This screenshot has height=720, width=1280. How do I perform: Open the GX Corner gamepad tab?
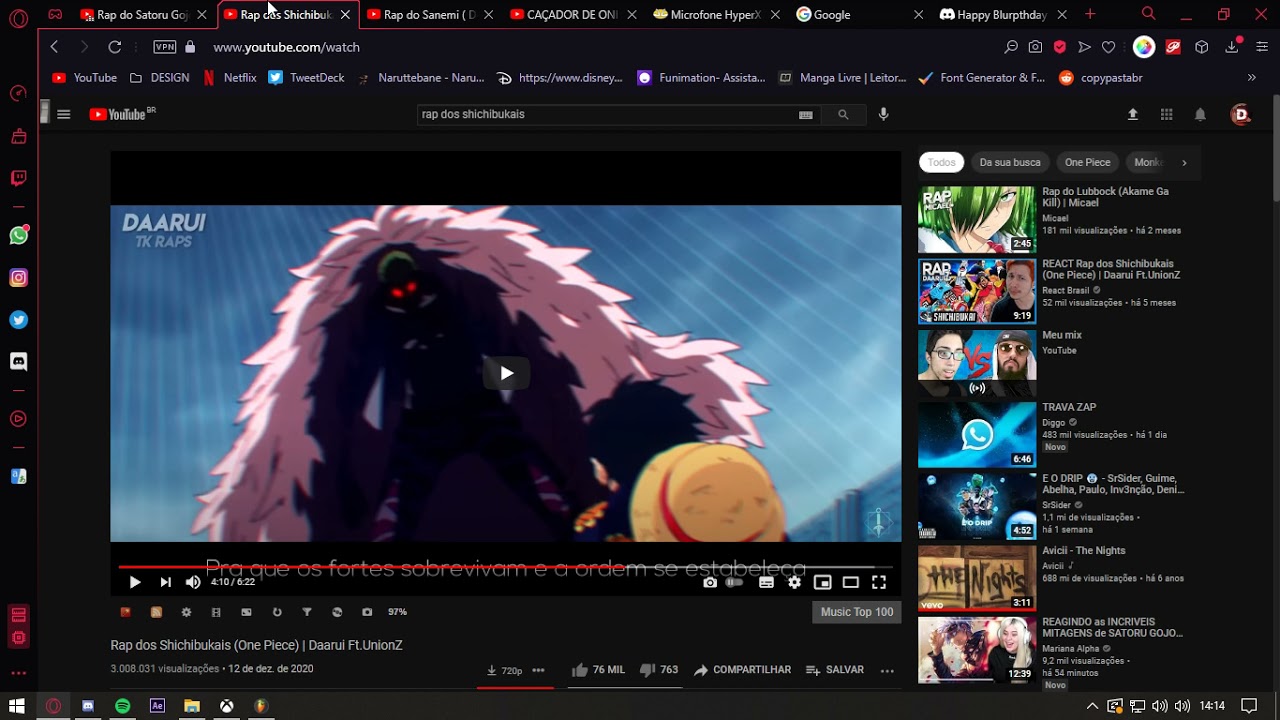point(55,15)
